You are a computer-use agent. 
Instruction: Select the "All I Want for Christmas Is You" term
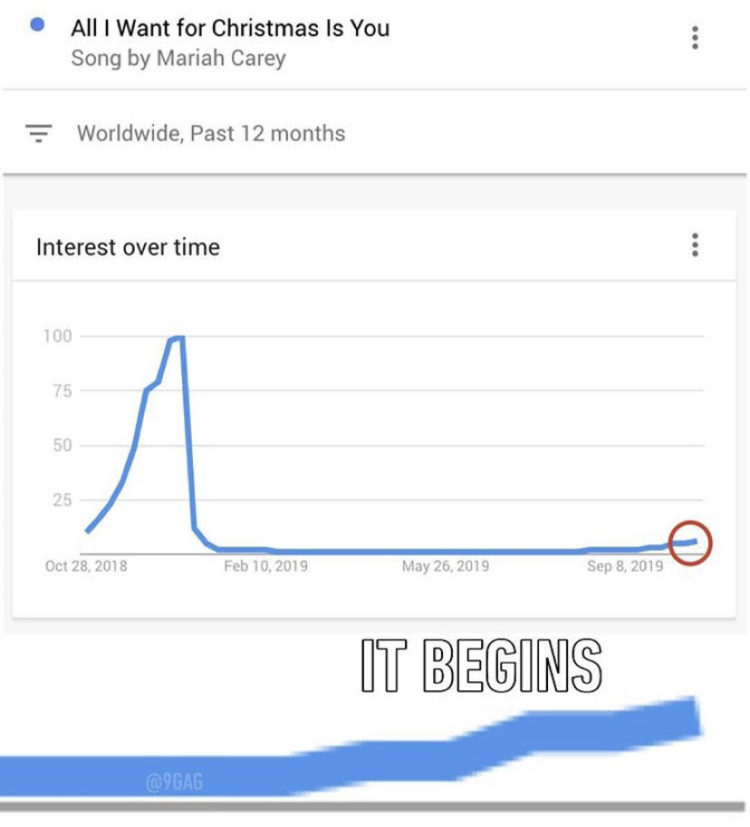point(230,28)
